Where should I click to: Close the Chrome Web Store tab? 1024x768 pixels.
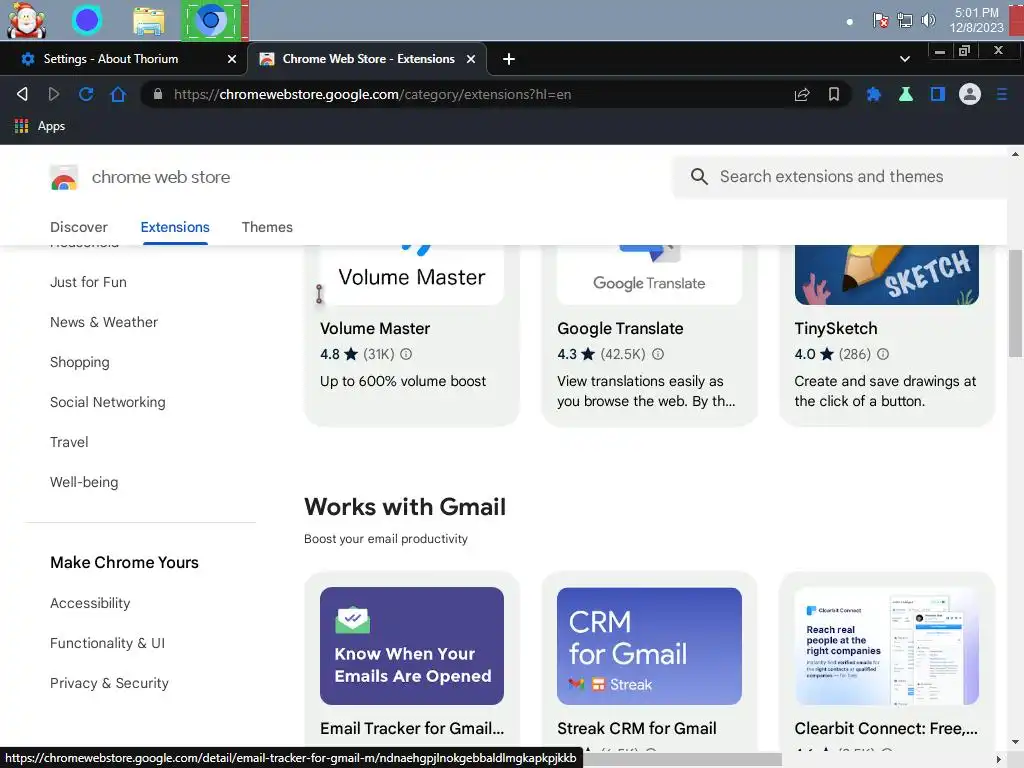point(471,59)
